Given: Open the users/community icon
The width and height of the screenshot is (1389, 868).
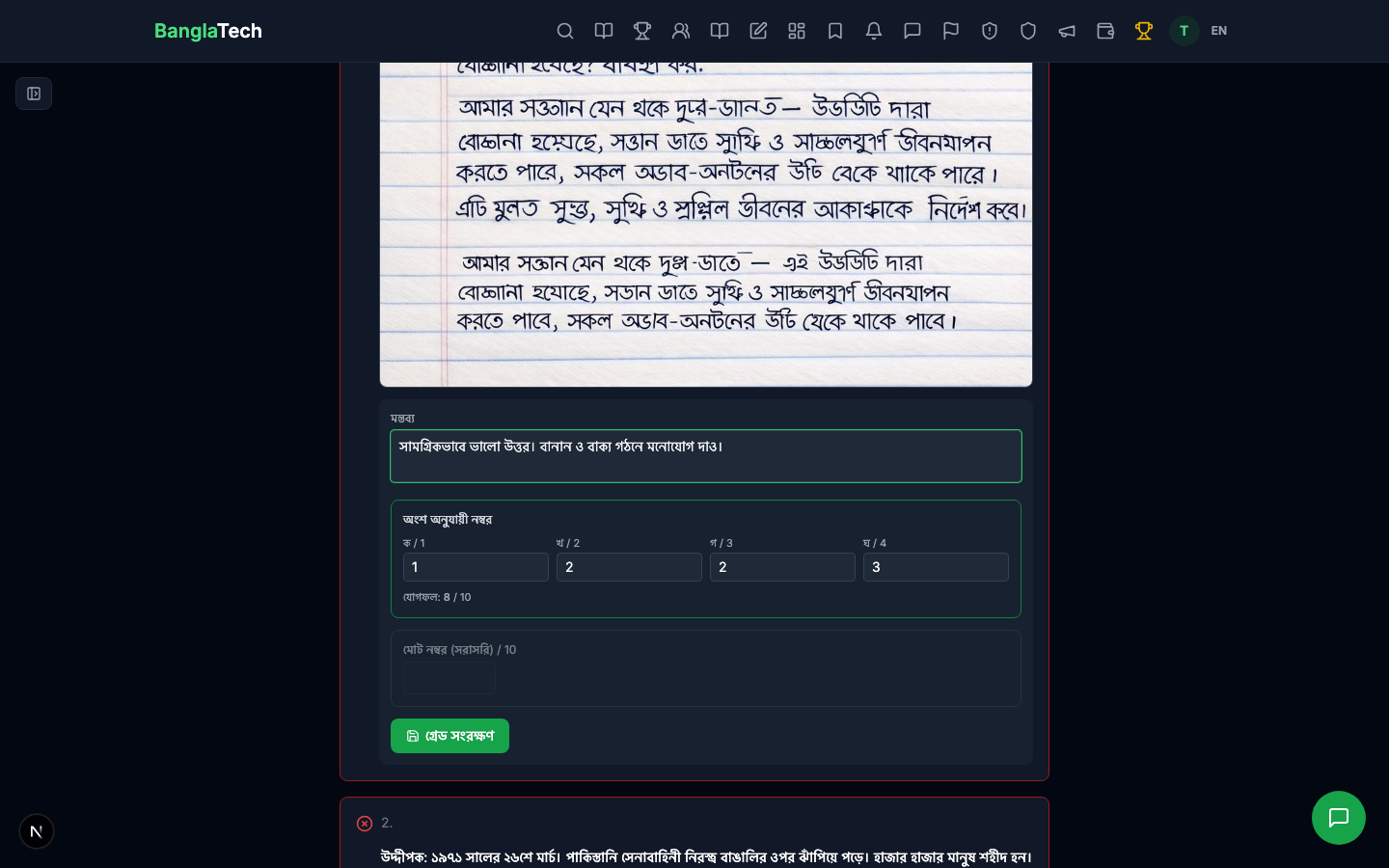Looking at the screenshot, I should [681, 31].
